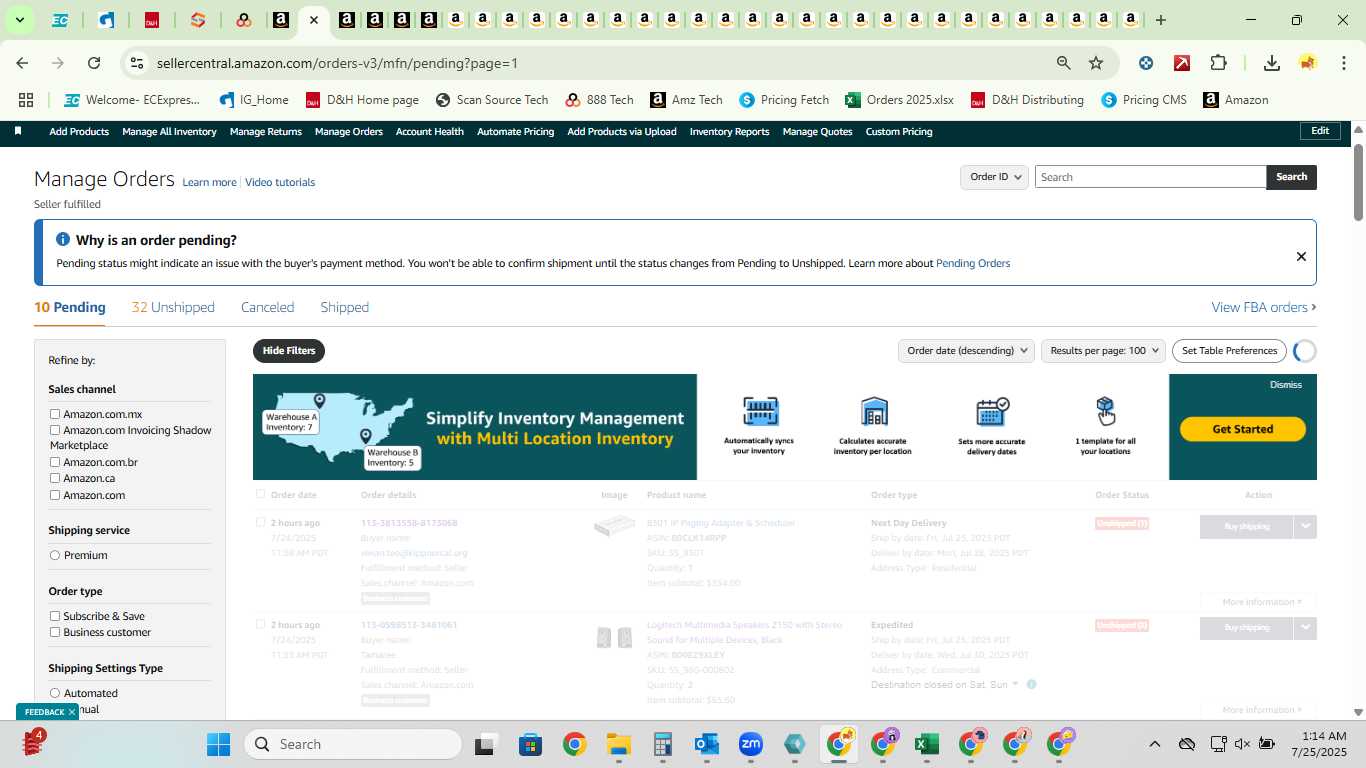Click the Edit button in navigation bar
The image size is (1366, 768).
point(1320,131)
